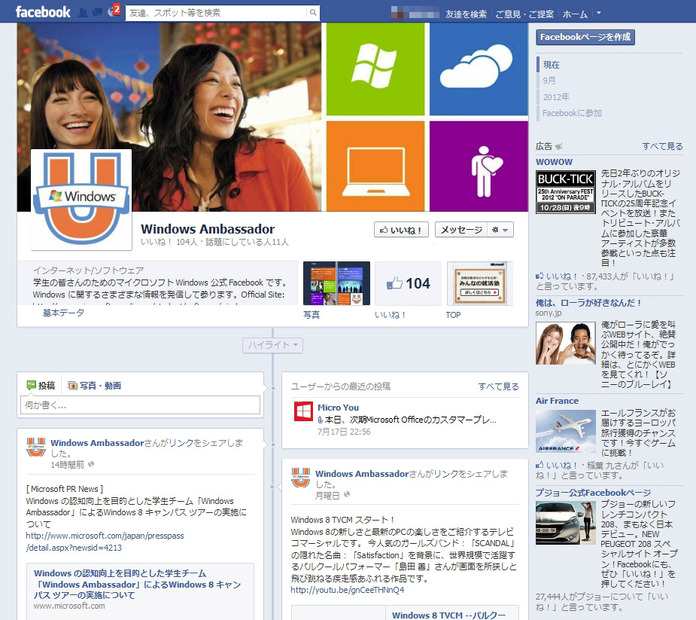Screen dimensions: 696x620
Task: Open messages icon in top bar
Action: tap(97, 13)
